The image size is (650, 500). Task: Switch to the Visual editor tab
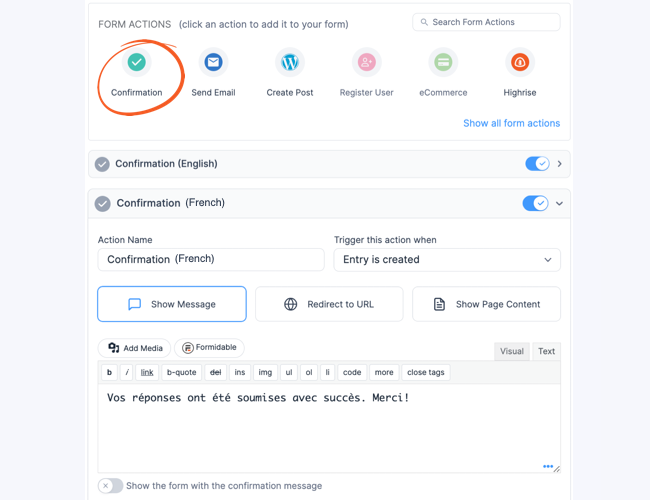coord(512,351)
